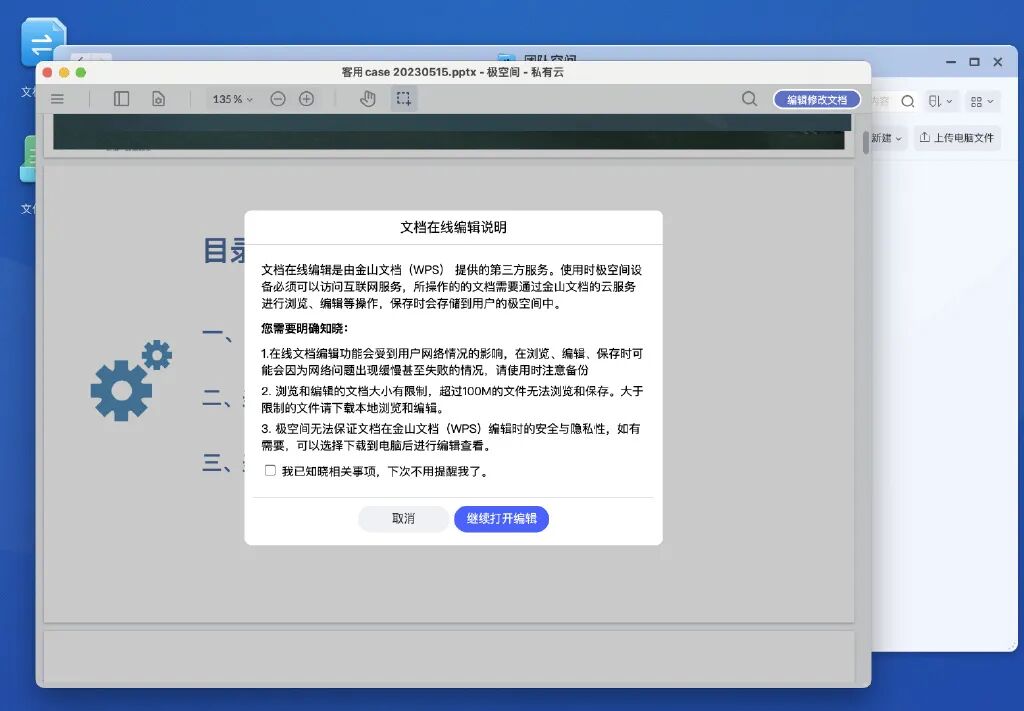Open the grid view mode dropdown in the 团队空间 window
This screenshot has height=711, width=1024.
[982, 101]
